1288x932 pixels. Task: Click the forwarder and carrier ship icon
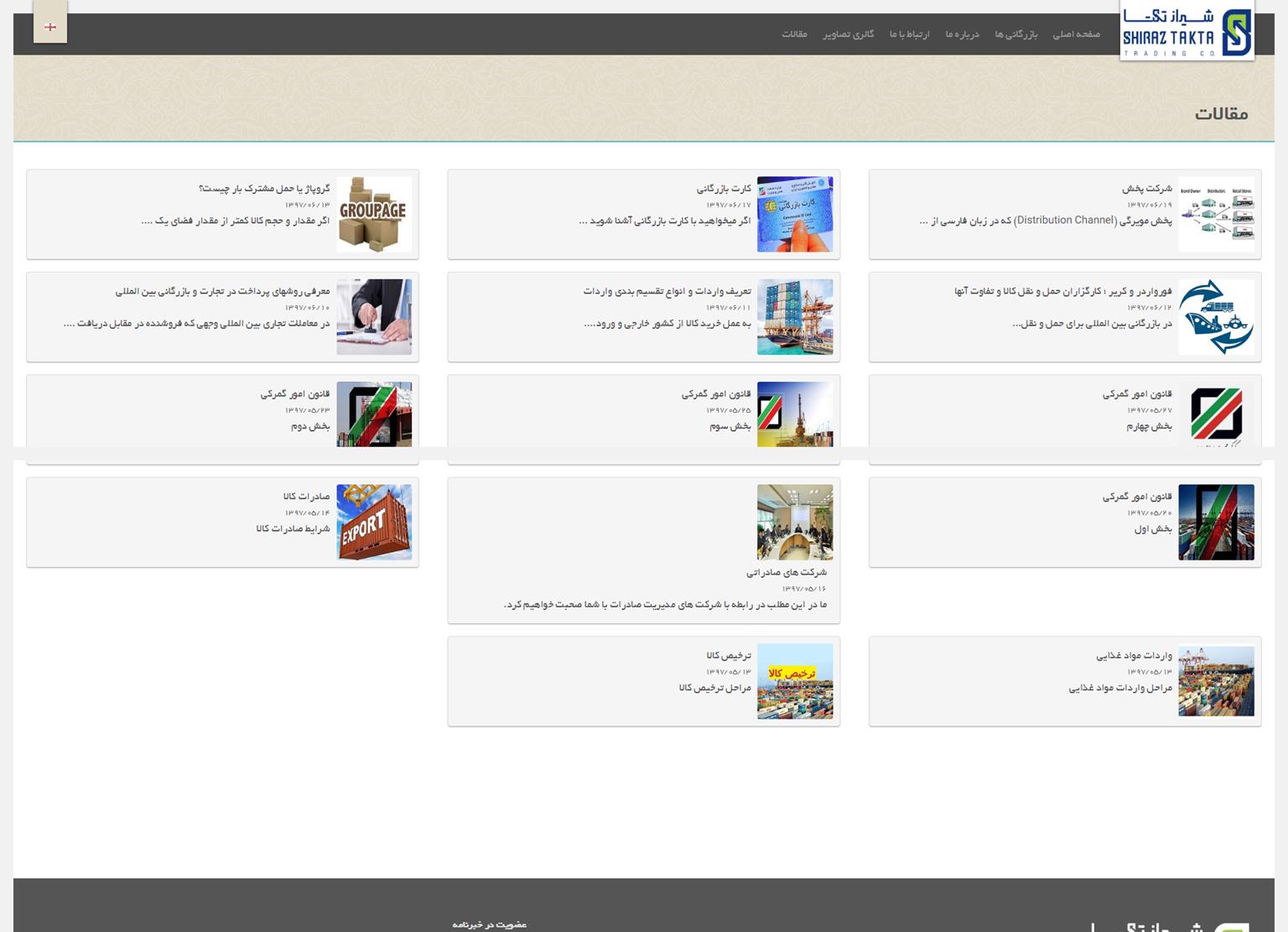pos(1216,317)
